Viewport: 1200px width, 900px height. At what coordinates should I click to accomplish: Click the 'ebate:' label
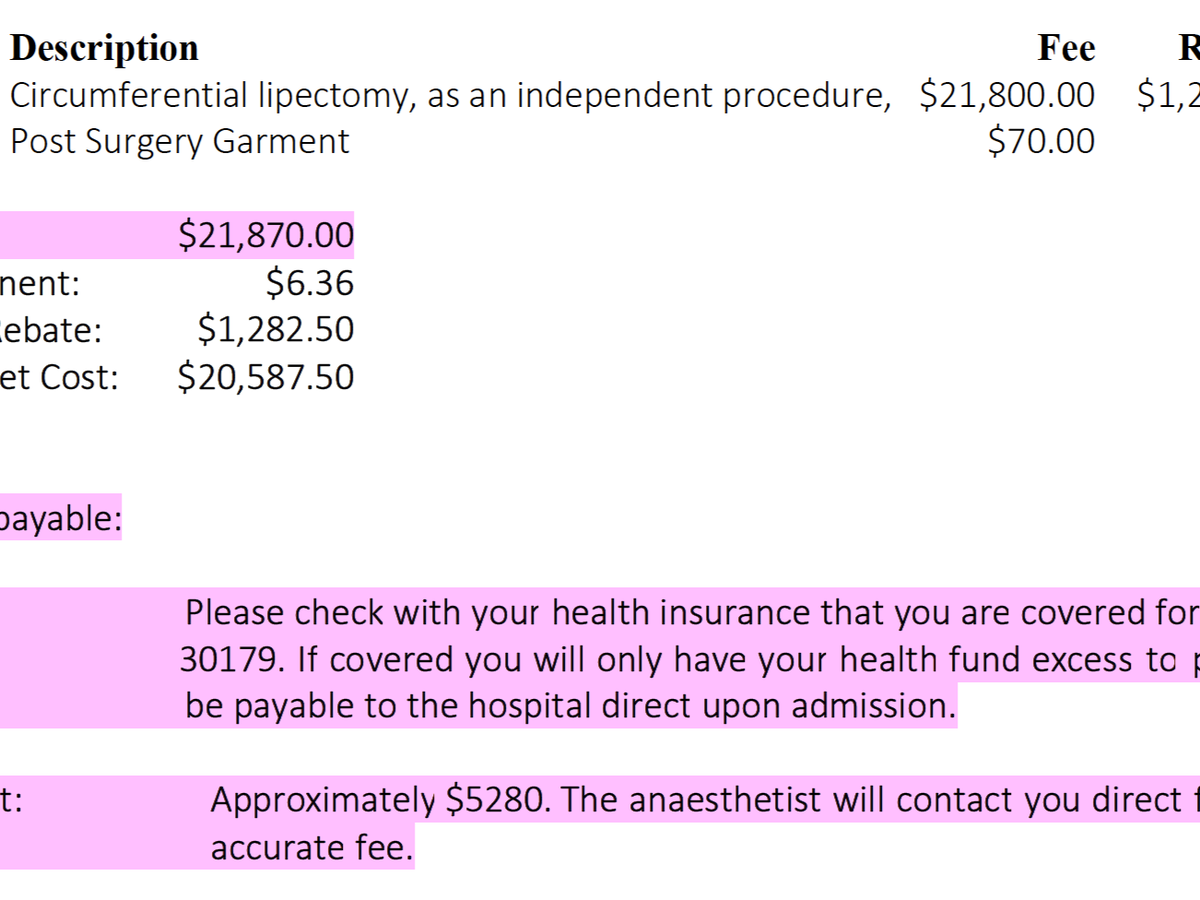[x=50, y=329]
